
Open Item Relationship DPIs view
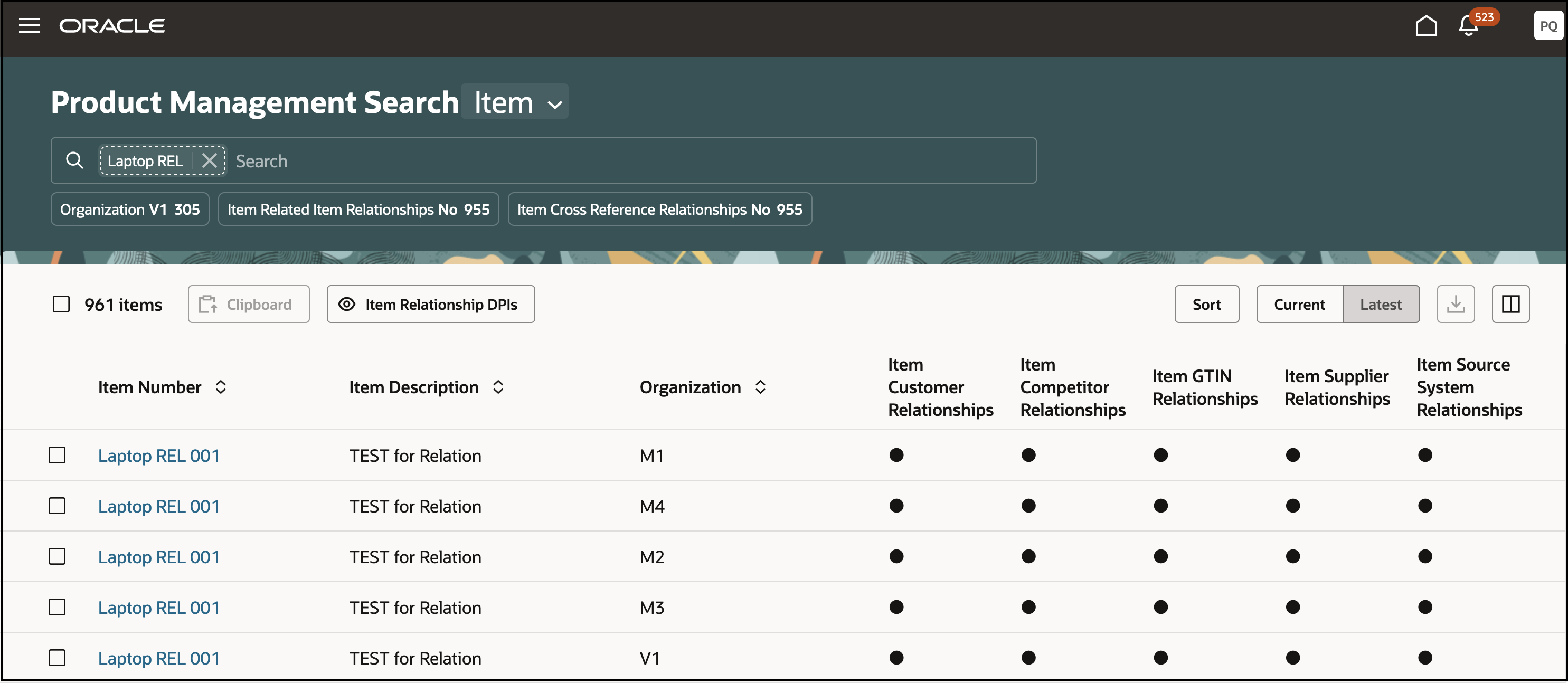[430, 305]
